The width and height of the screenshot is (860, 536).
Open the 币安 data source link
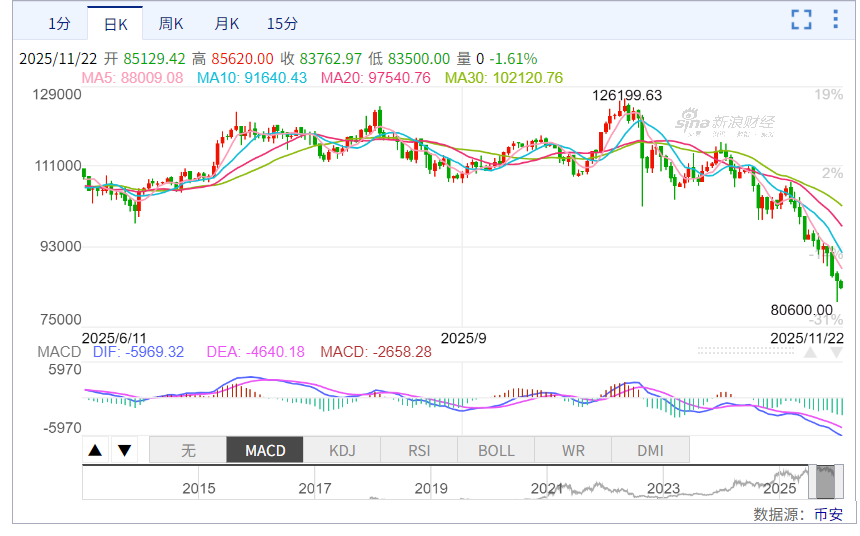[x=828, y=514]
